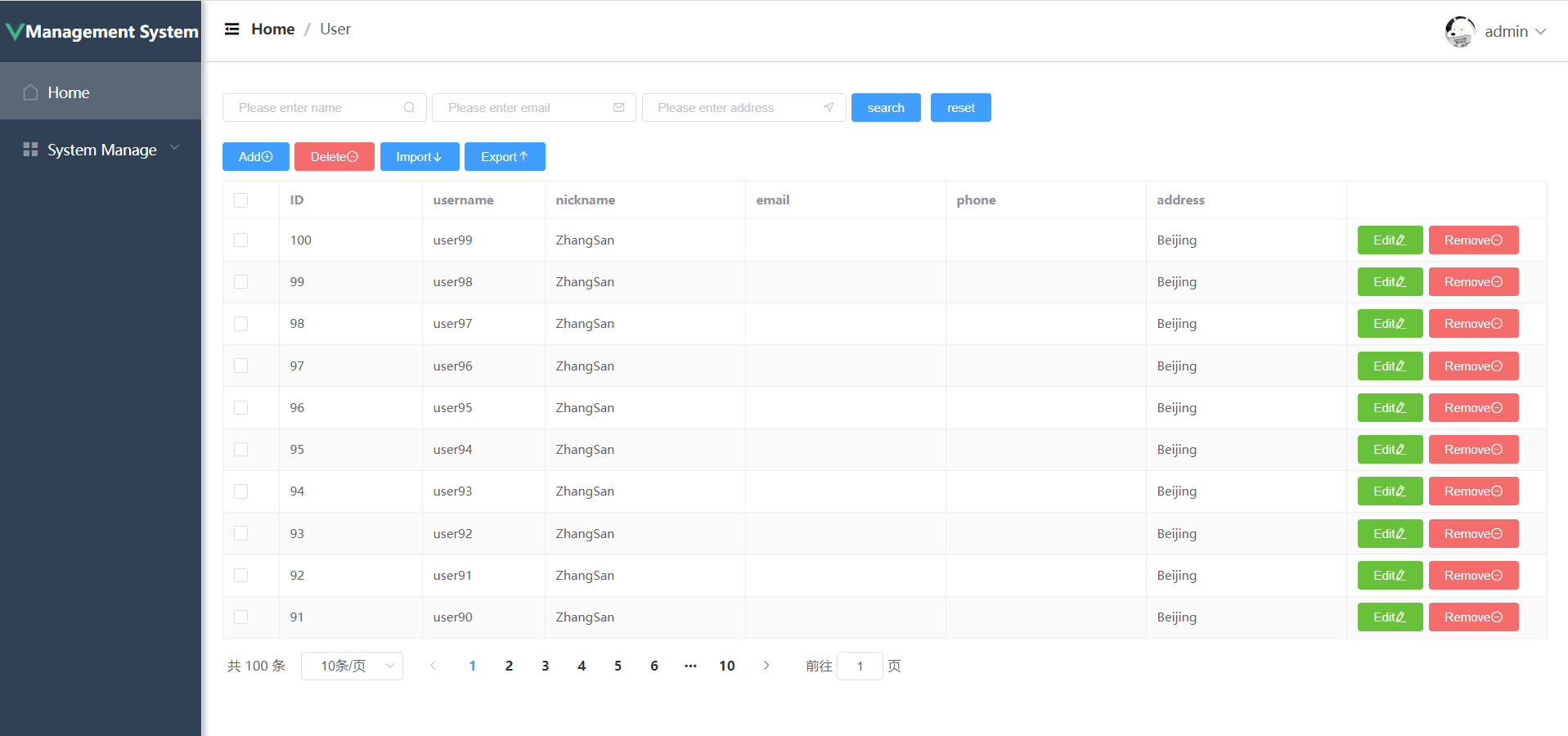The width and height of the screenshot is (1568, 736).
Task: Go to page 10
Action: coord(727,666)
